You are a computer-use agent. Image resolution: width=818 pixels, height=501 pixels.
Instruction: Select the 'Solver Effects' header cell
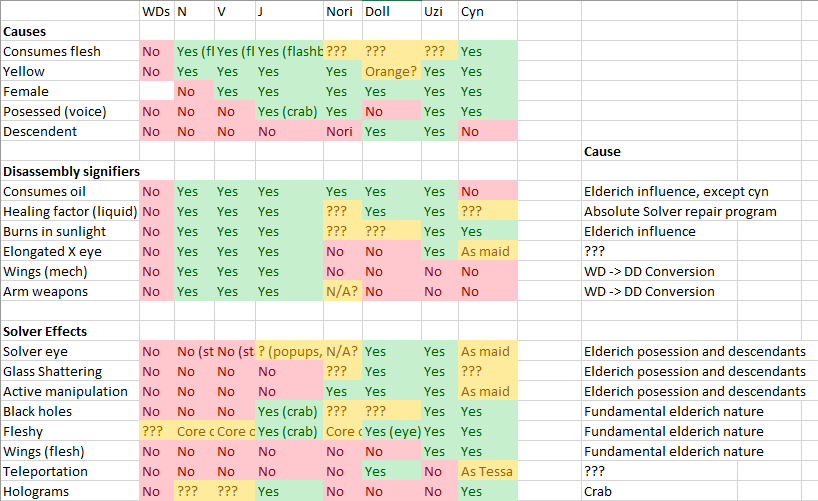(70, 331)
